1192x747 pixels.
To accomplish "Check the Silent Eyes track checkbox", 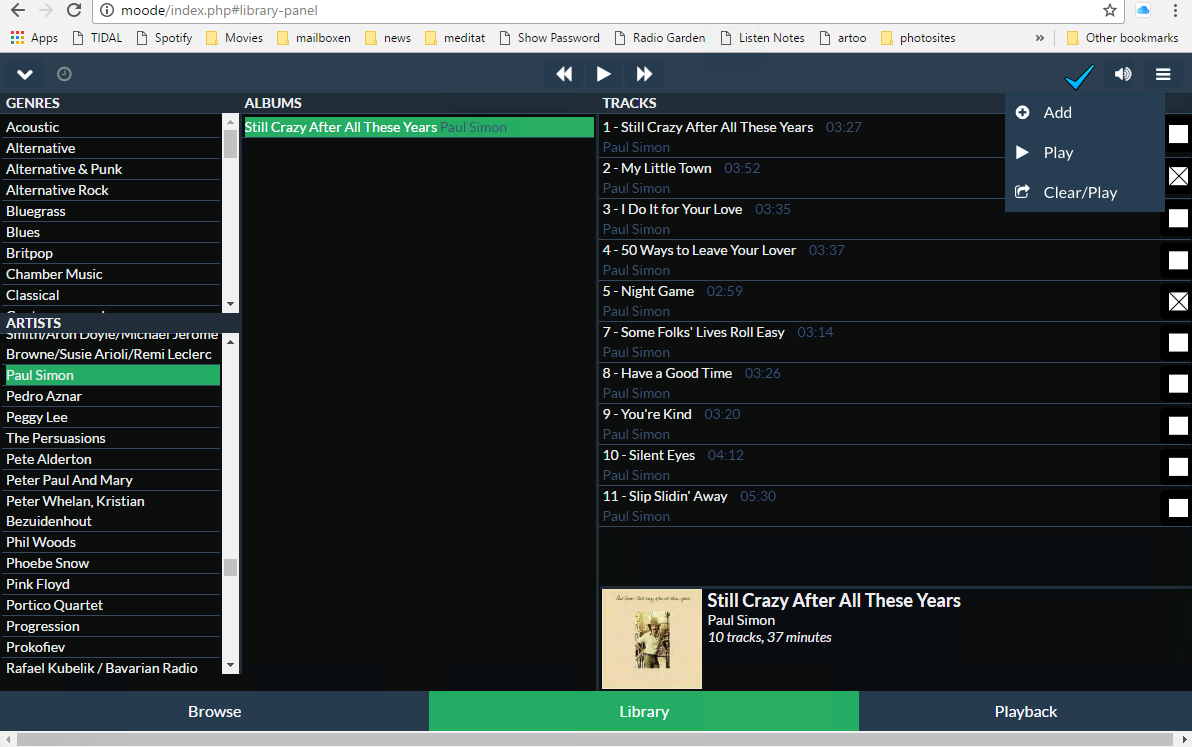I will pos(1178,467).
